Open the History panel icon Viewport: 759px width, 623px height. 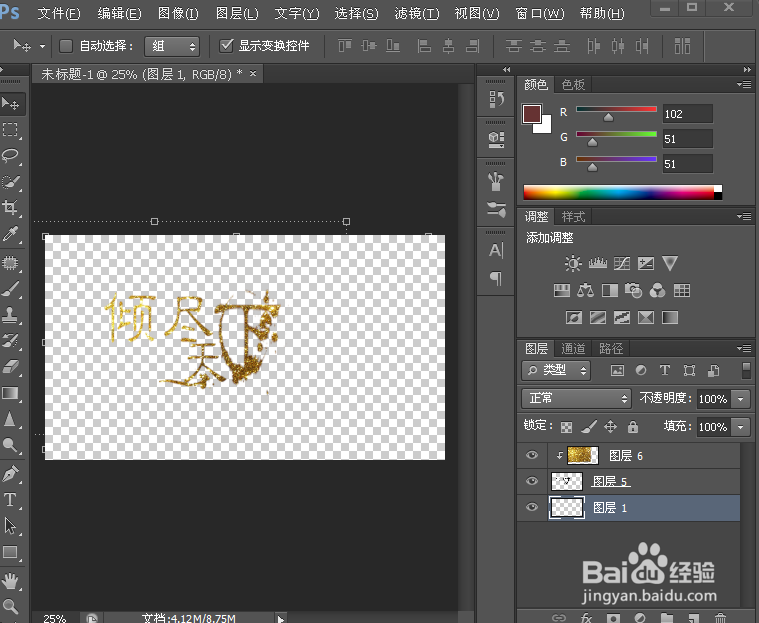[496, 99]
